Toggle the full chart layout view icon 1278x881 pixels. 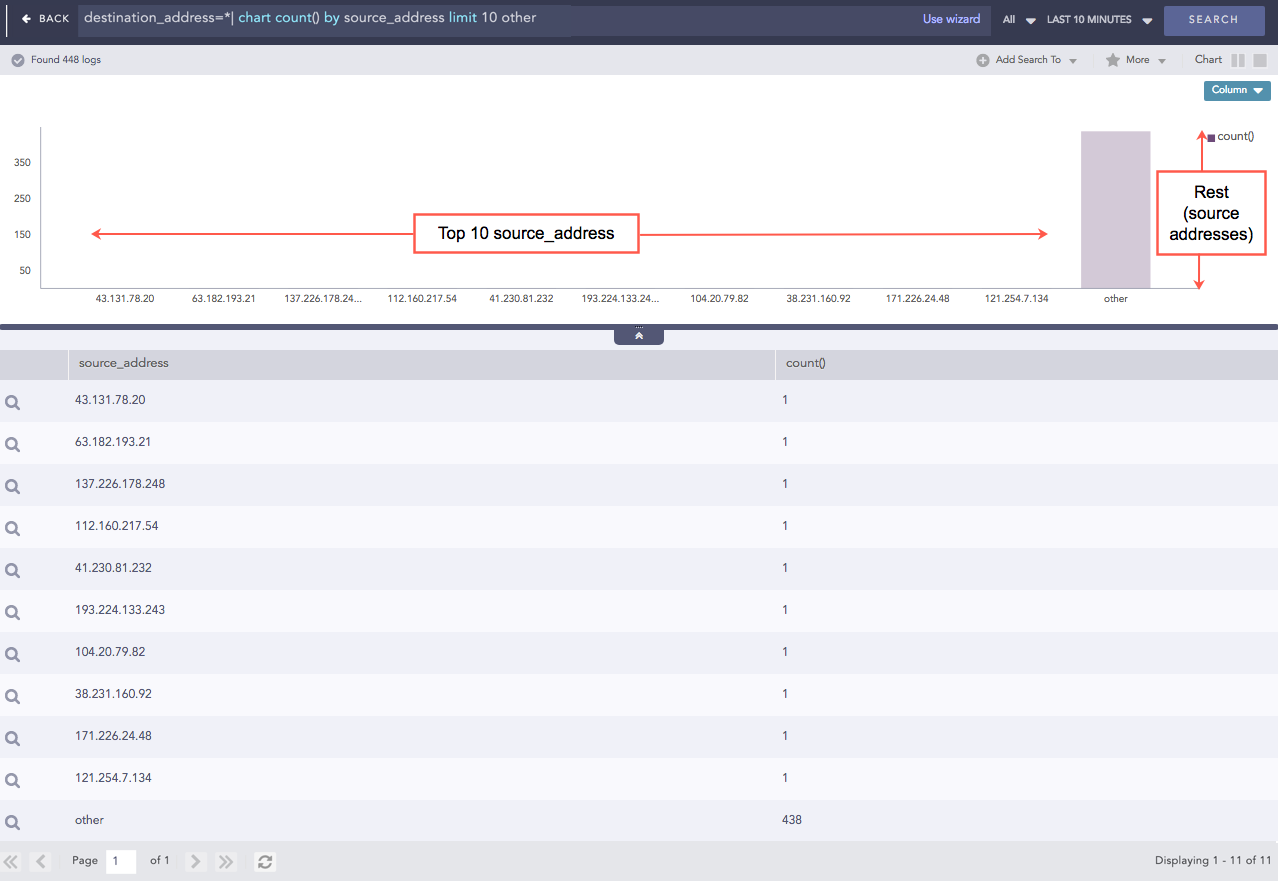(1260, 60)
